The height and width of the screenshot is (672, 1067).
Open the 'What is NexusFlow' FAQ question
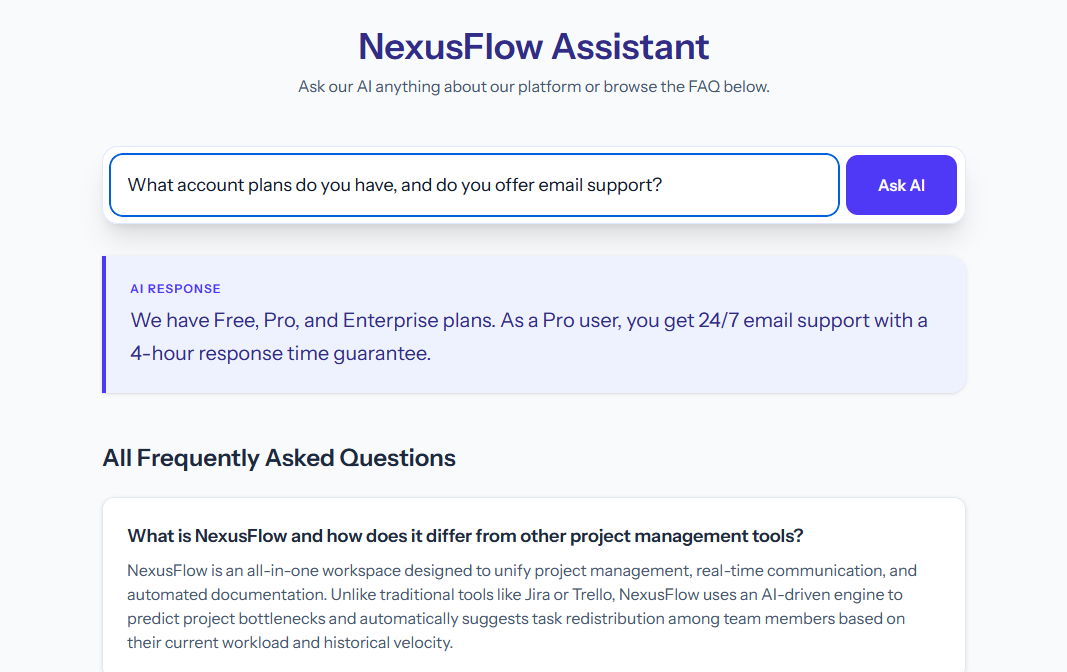[465, 536]
